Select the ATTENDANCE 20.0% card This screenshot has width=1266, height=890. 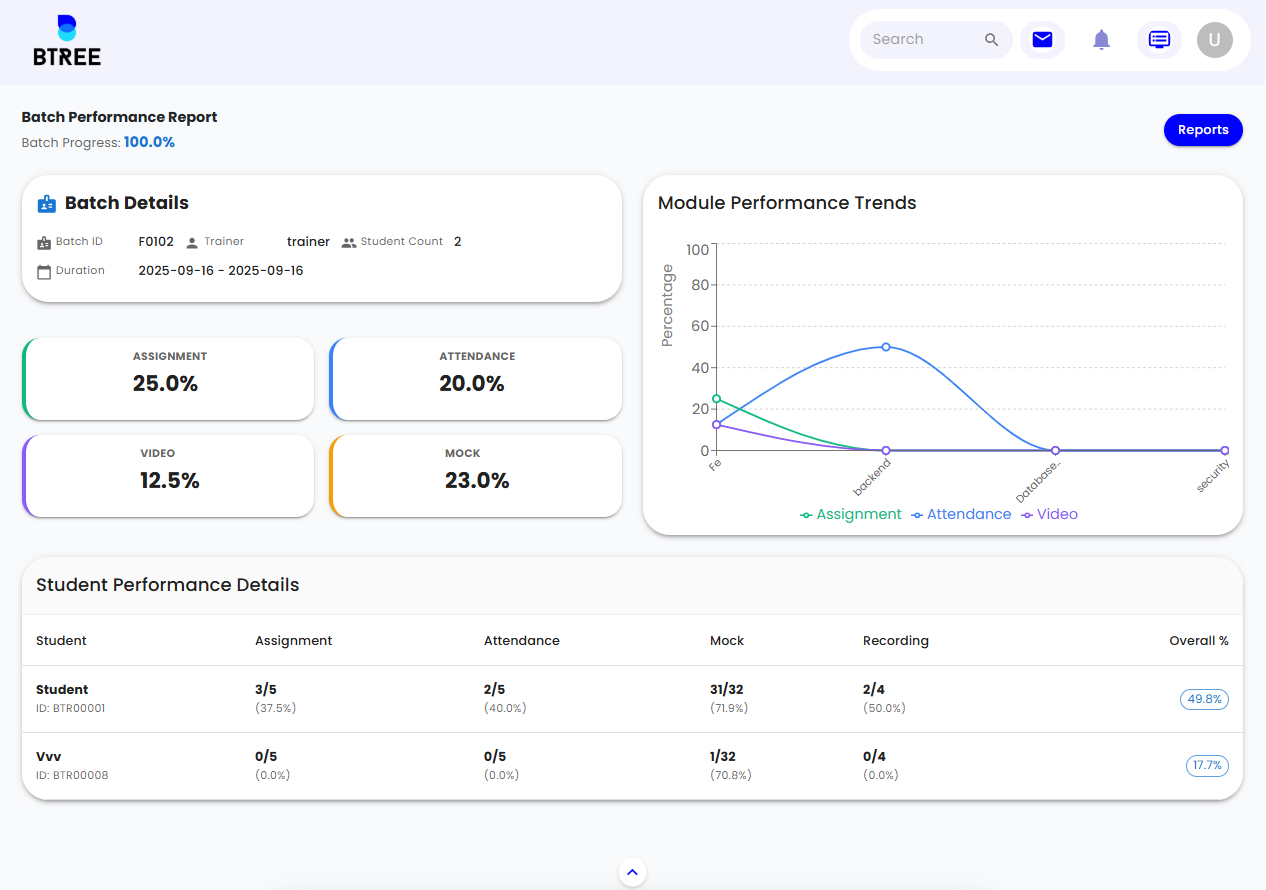[476, 379]
